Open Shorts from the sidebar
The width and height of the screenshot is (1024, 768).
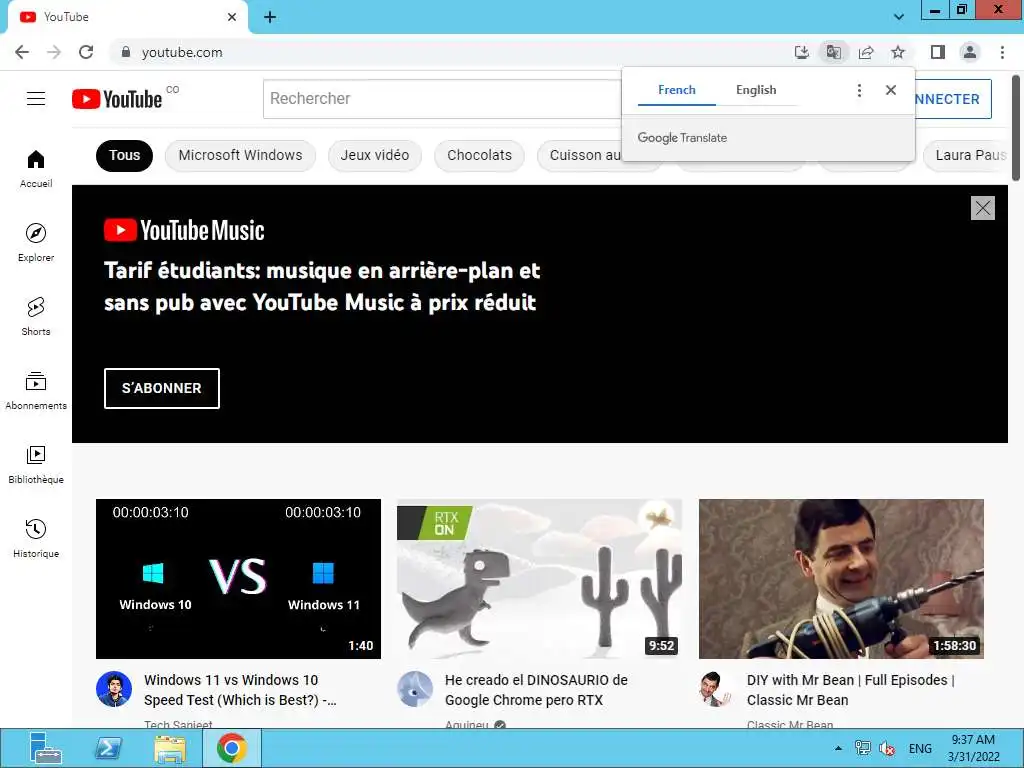click(x=36, y=317)
